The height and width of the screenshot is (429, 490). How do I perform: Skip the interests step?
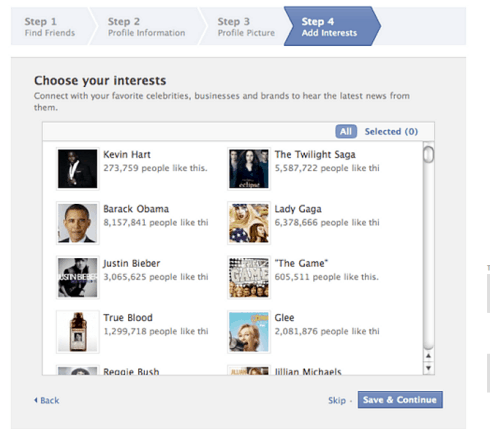point(337,400)
